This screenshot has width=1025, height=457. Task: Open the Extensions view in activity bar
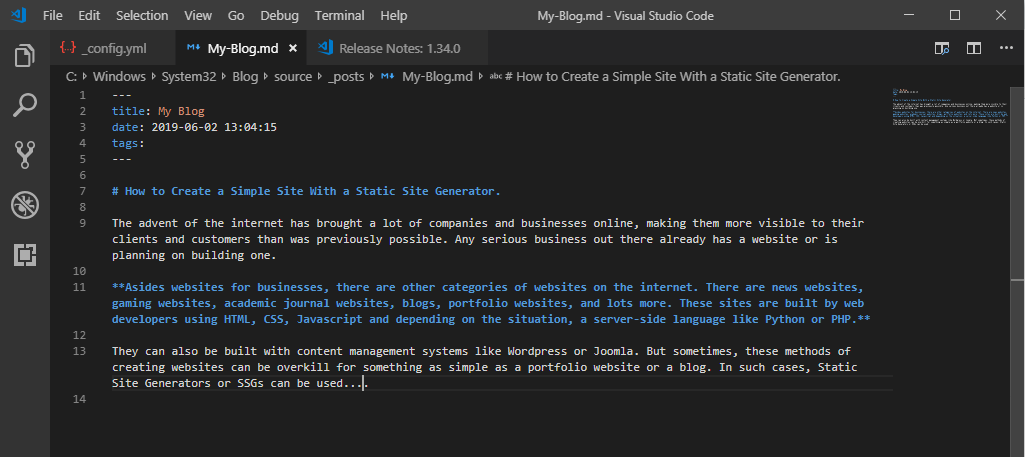click(x=25, y=255)
